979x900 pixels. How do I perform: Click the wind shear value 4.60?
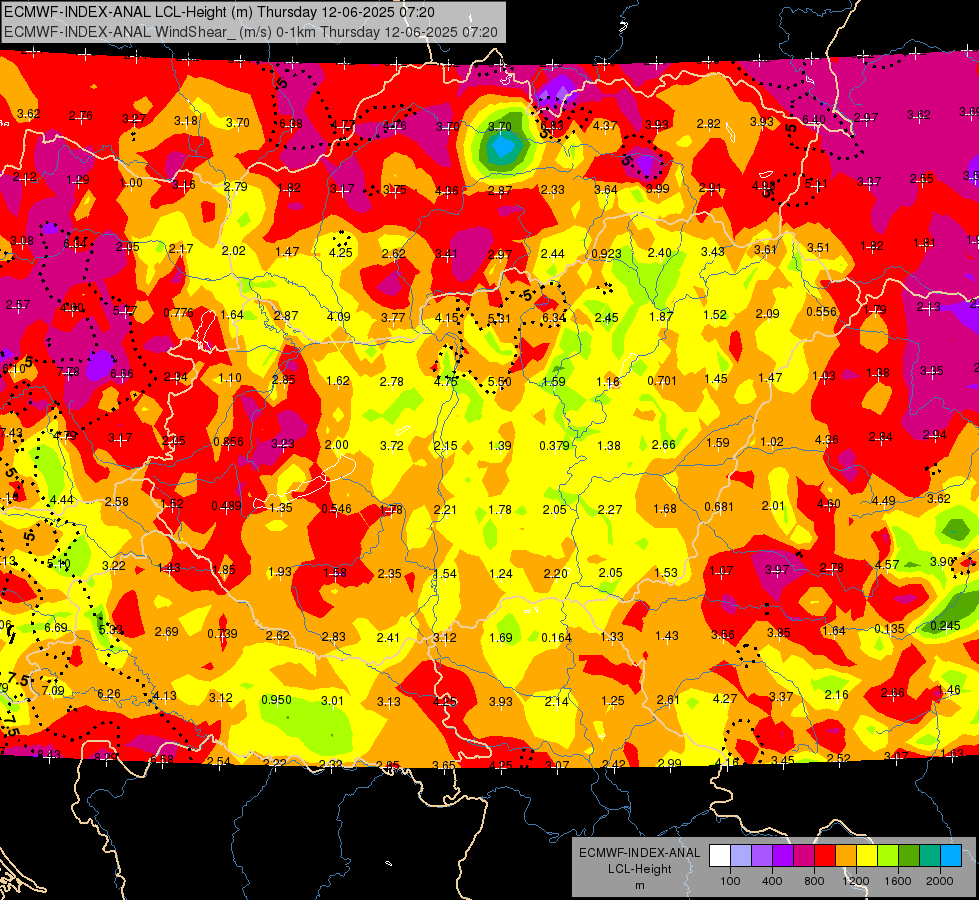pyautogui.click(x=829, y=503)
